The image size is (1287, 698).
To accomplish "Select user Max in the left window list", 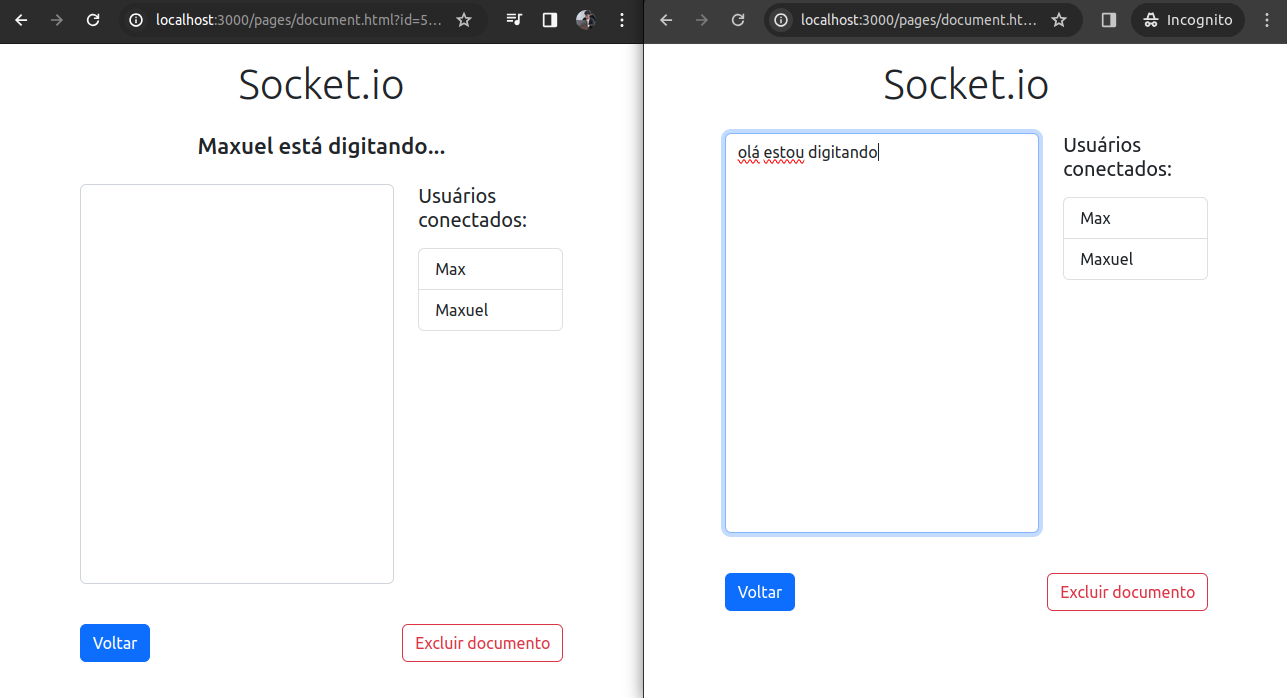I will coord(490,269).
